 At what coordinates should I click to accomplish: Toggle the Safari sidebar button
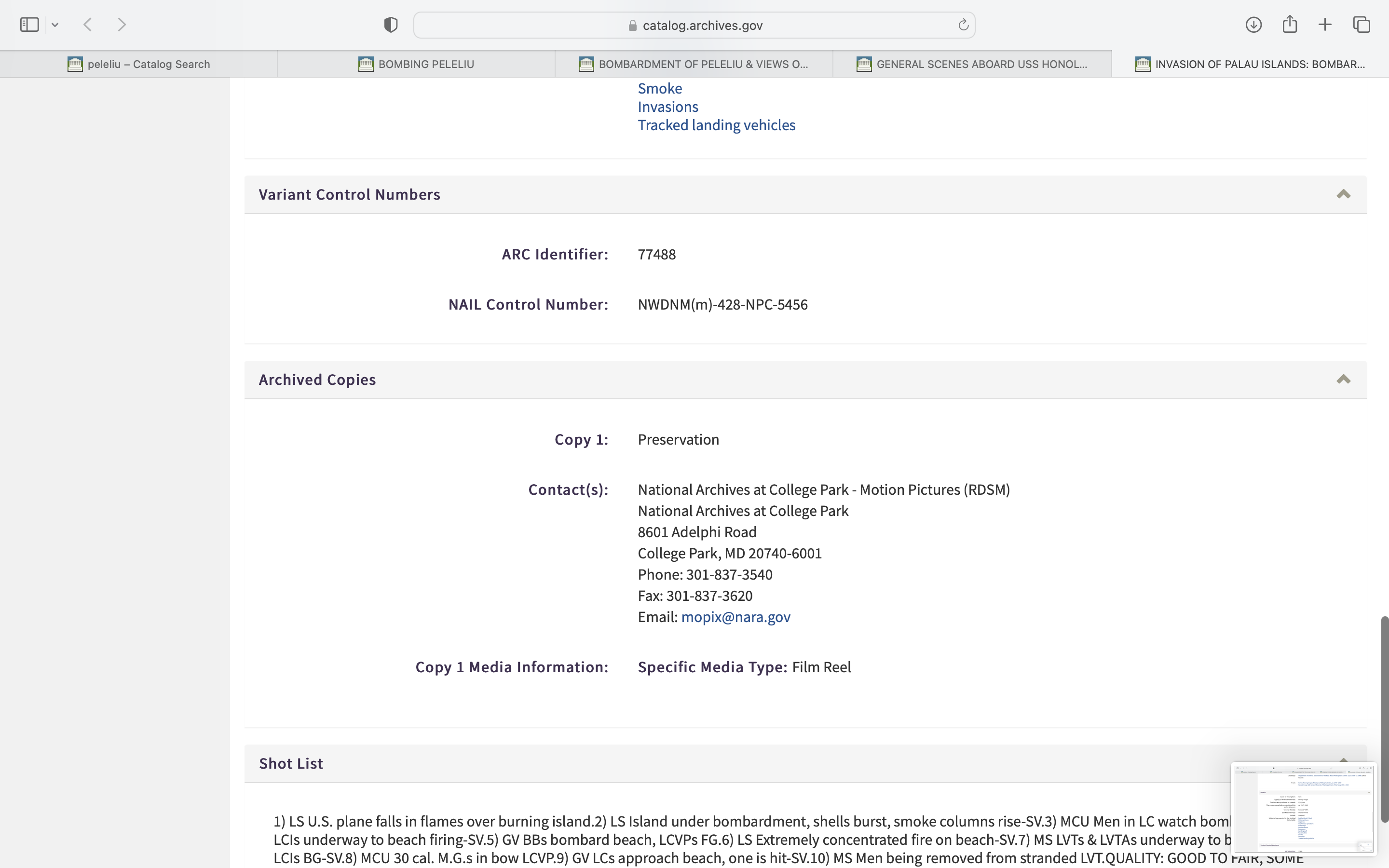pos(29,25)
